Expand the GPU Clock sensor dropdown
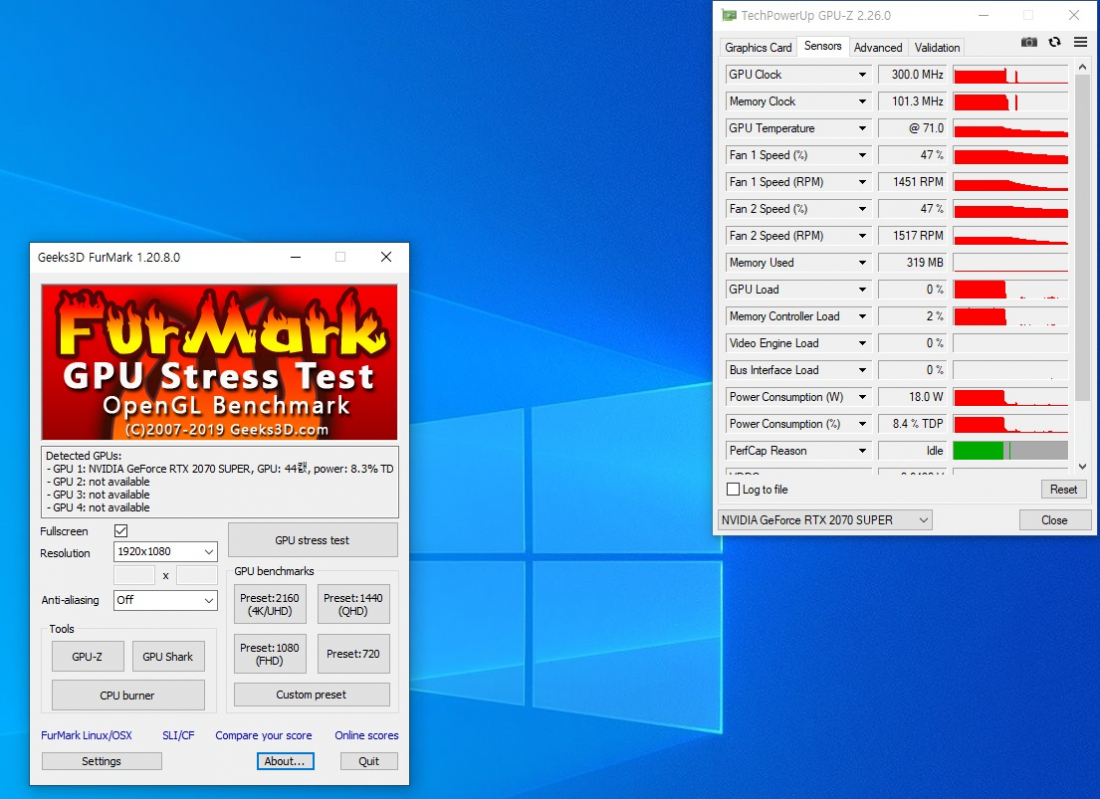 pos(862,74)
